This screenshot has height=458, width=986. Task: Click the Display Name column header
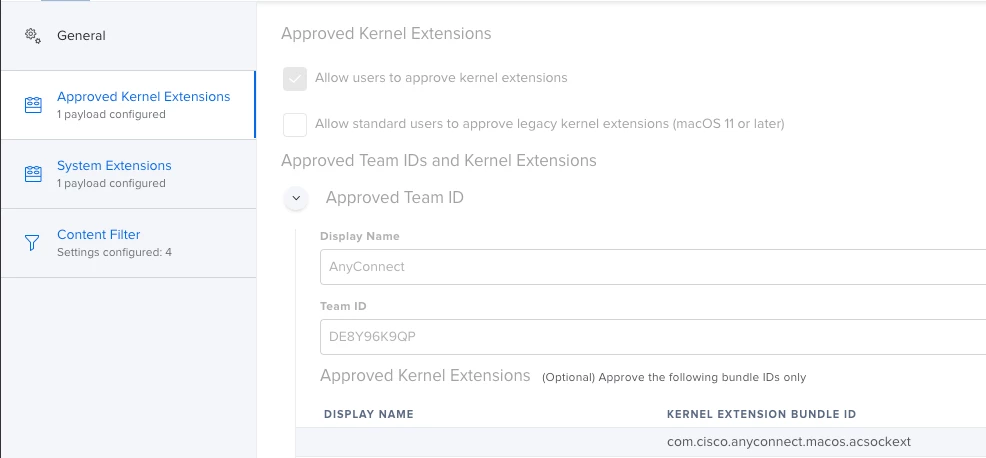[368, 414]
